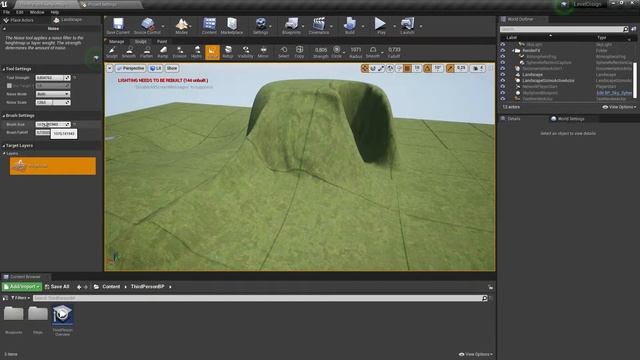Screen dimensions: 640x360
Task: Open the Cinematics toolbar icon
Action: click(x=319, y=26)
